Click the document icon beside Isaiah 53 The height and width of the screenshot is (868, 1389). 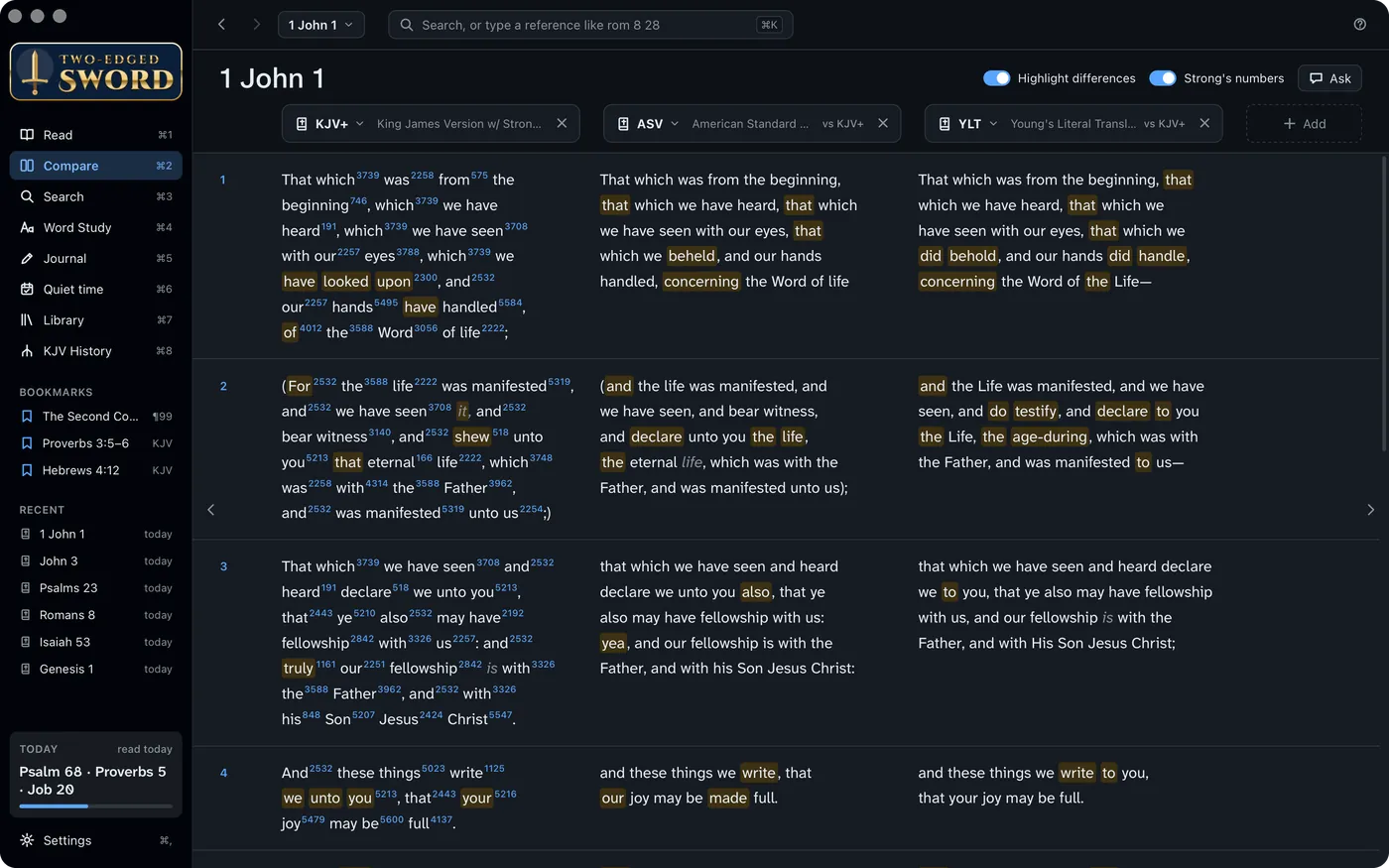click(26, 642)
